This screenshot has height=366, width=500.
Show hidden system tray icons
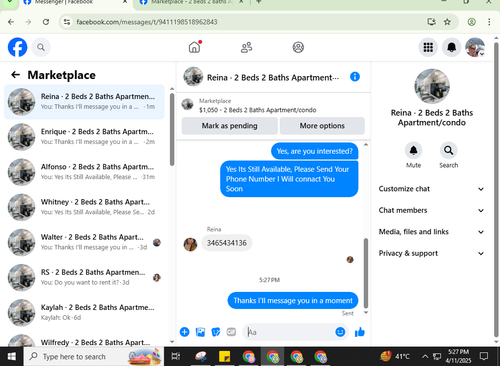[x=425, y=357]
